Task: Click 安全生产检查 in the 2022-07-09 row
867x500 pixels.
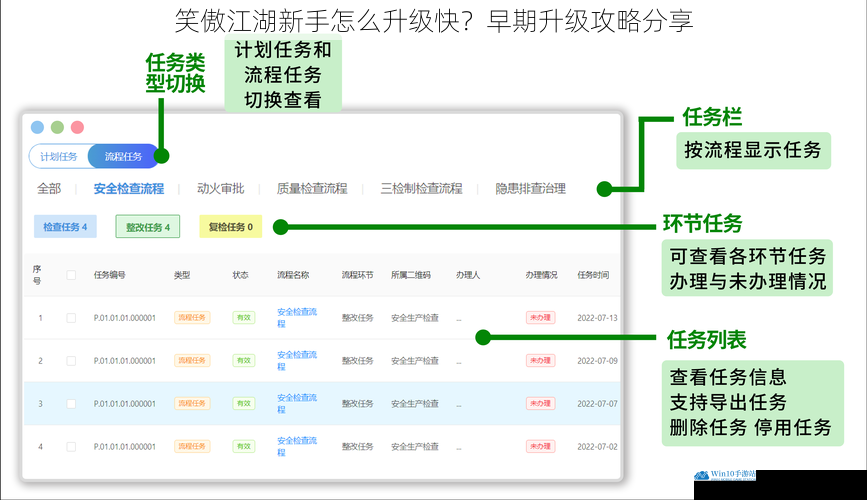Action: pyautogui.click(x=415, y=361)
